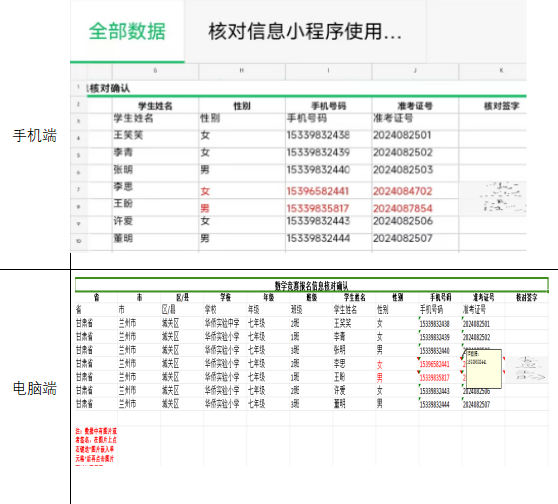Select the bold 区/县 header cell
The image size is (558, 504).
point(182,297)
